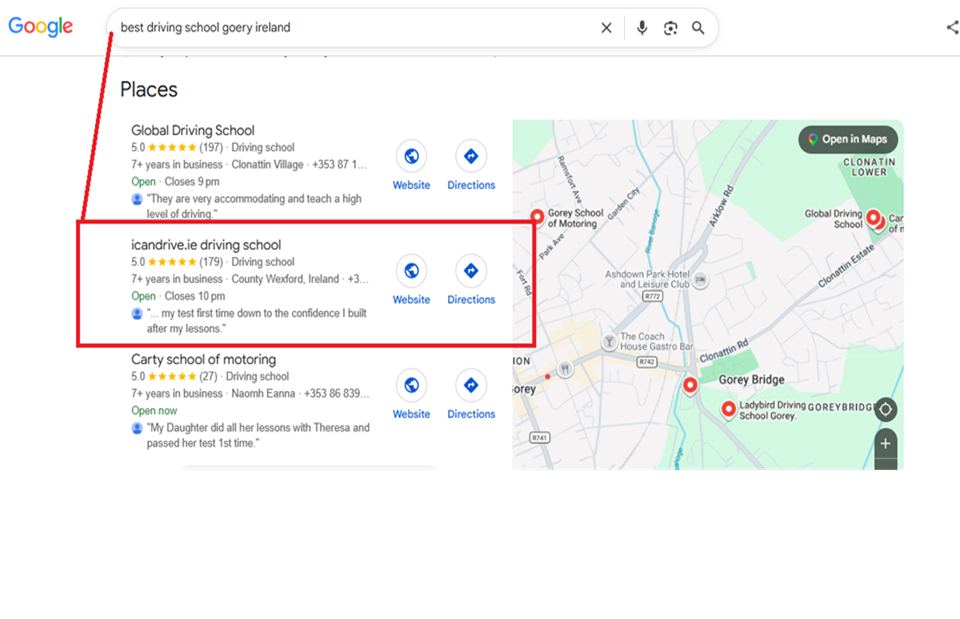Click the Website text link under Global Driving School
960x619 pixels.
tap(411, 185)
